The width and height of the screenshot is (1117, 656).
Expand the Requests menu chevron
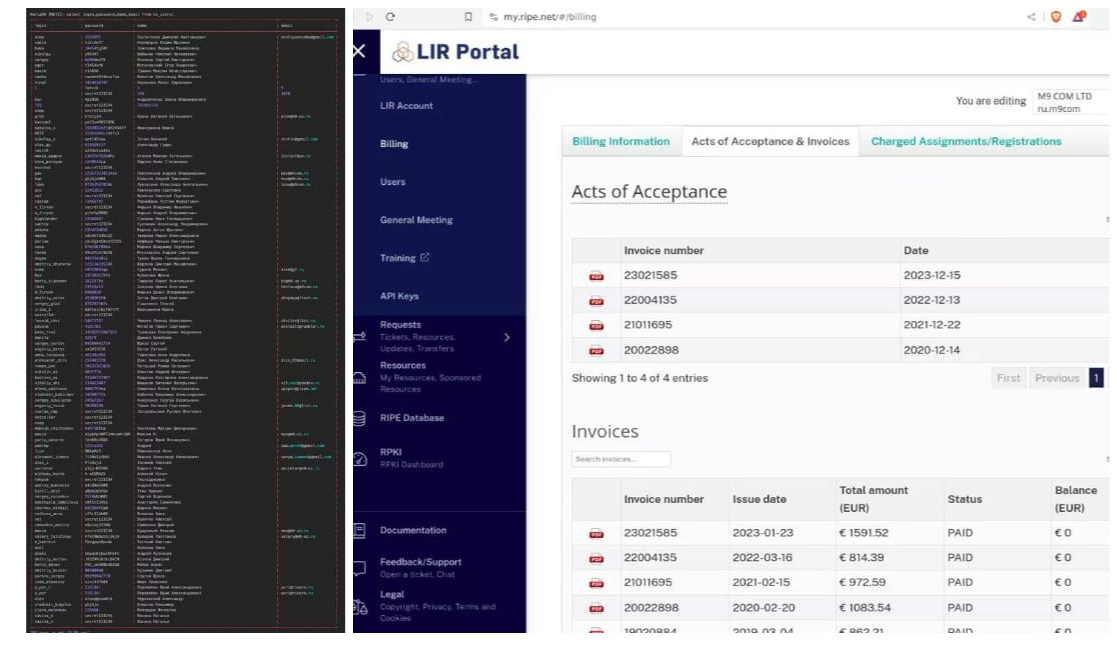(507, 337)
